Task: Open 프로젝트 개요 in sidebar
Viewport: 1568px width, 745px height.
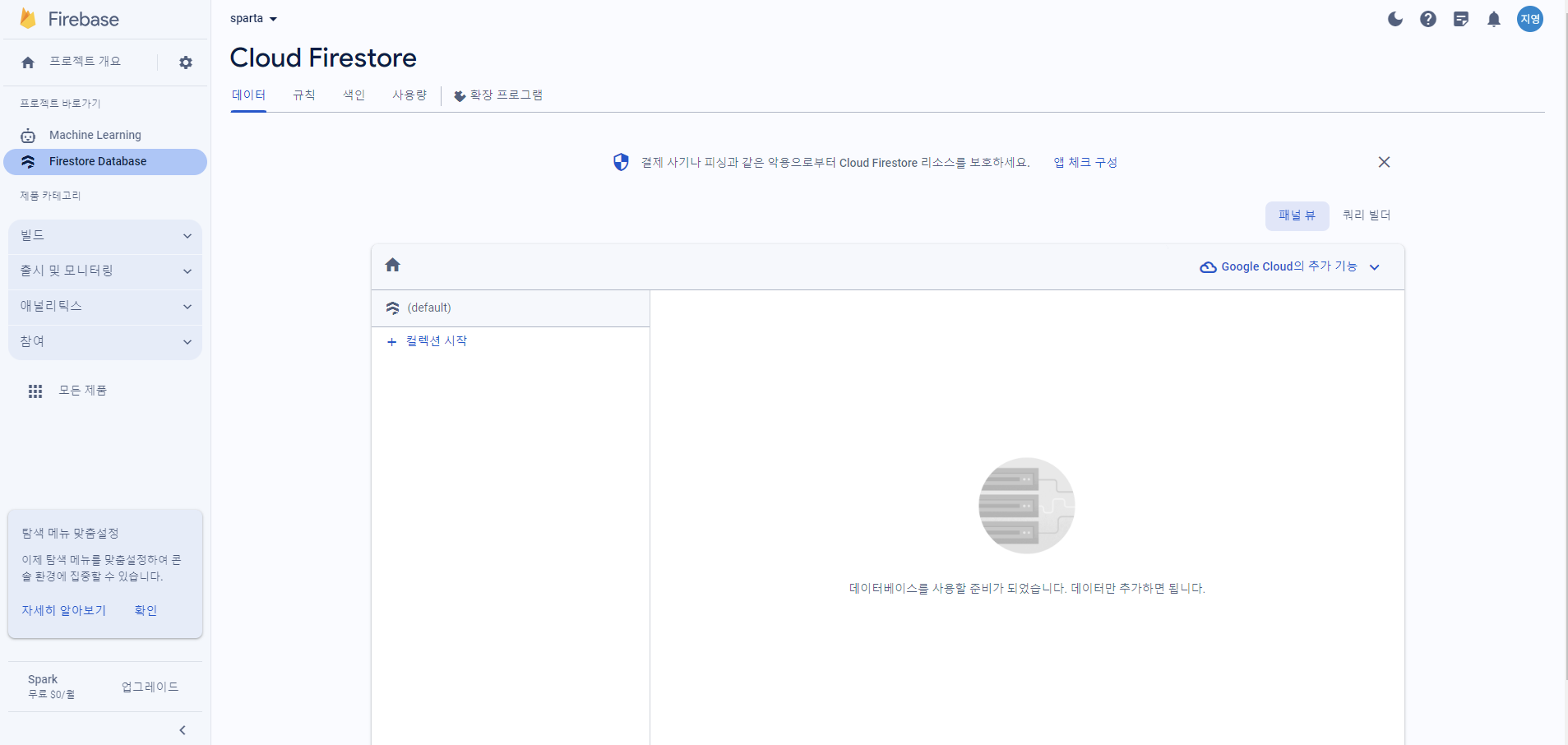Action: [x=85, y=62]
